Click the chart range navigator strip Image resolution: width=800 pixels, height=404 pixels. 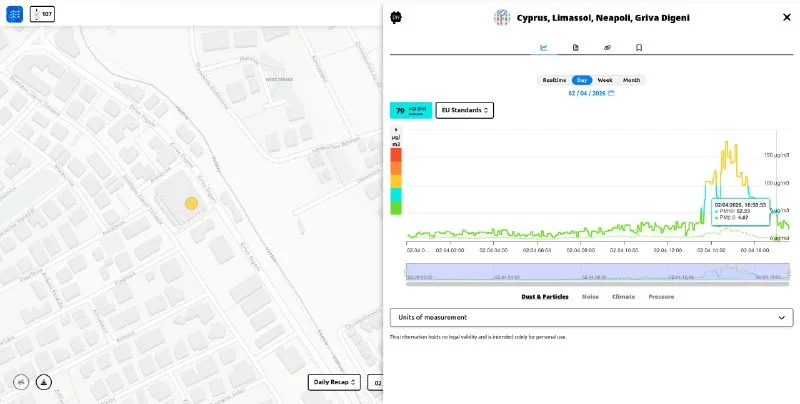597,272
